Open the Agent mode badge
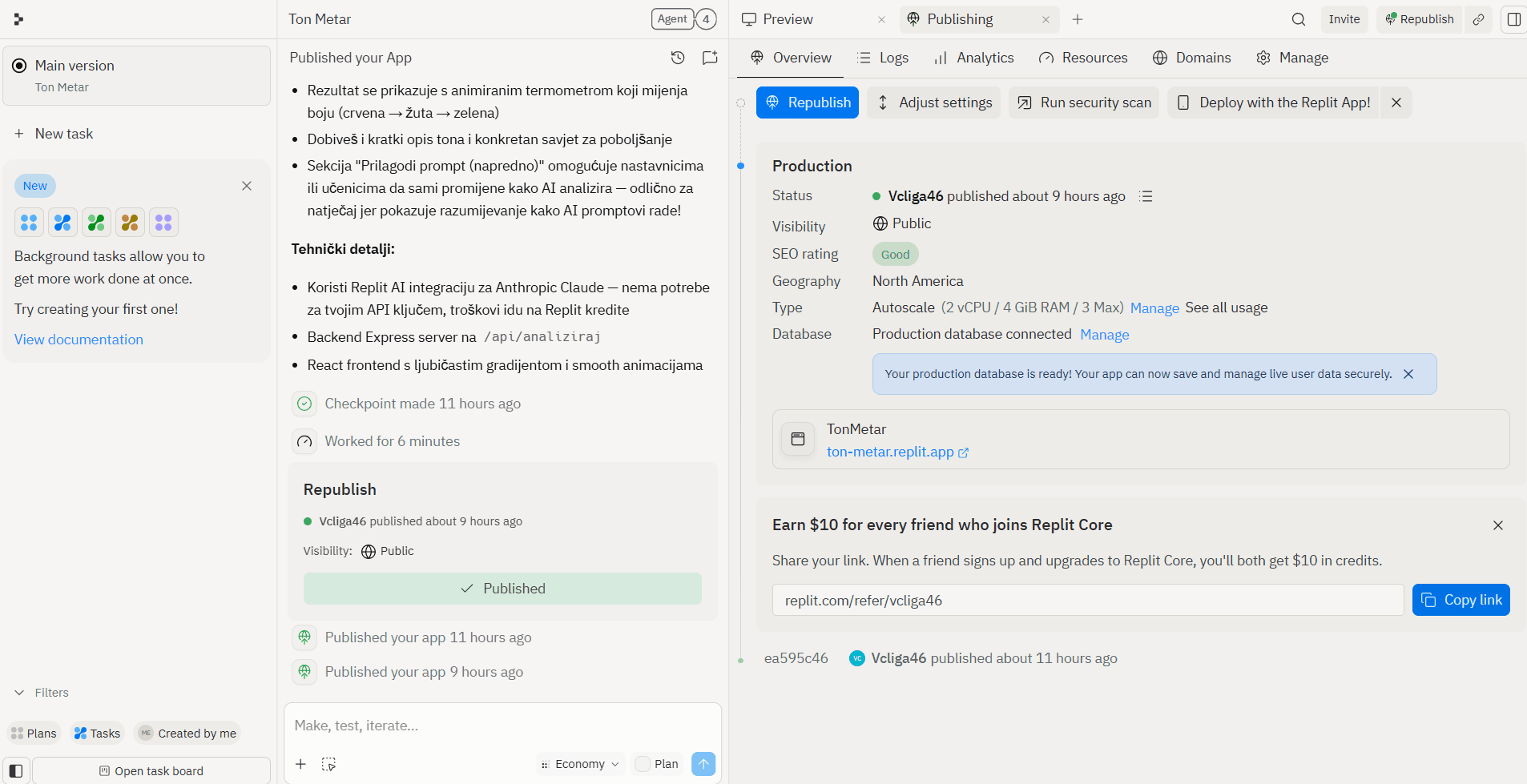The width and height of the screenshot is (1527, 784). pyautogui.click(x=672, y=19)
